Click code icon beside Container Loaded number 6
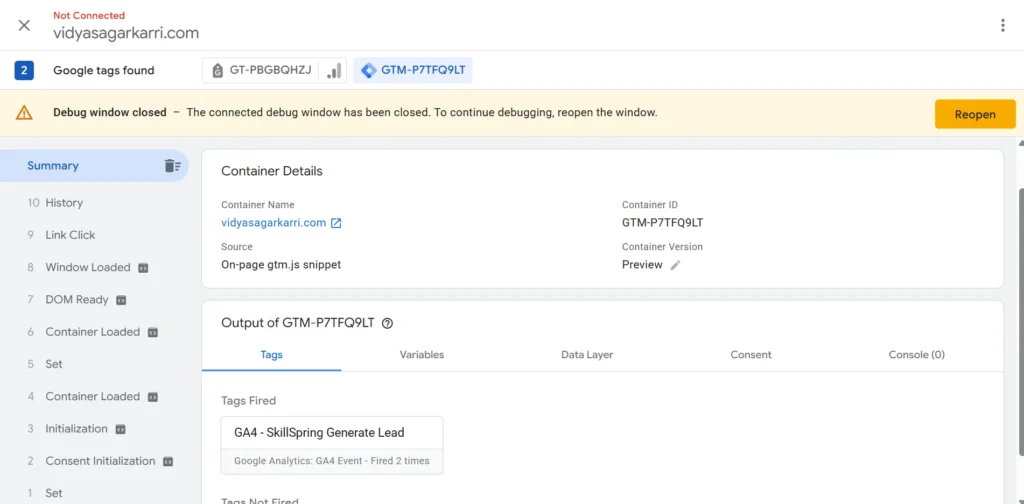This screenshot has width=1024, height=504. (x=152, y=332)
